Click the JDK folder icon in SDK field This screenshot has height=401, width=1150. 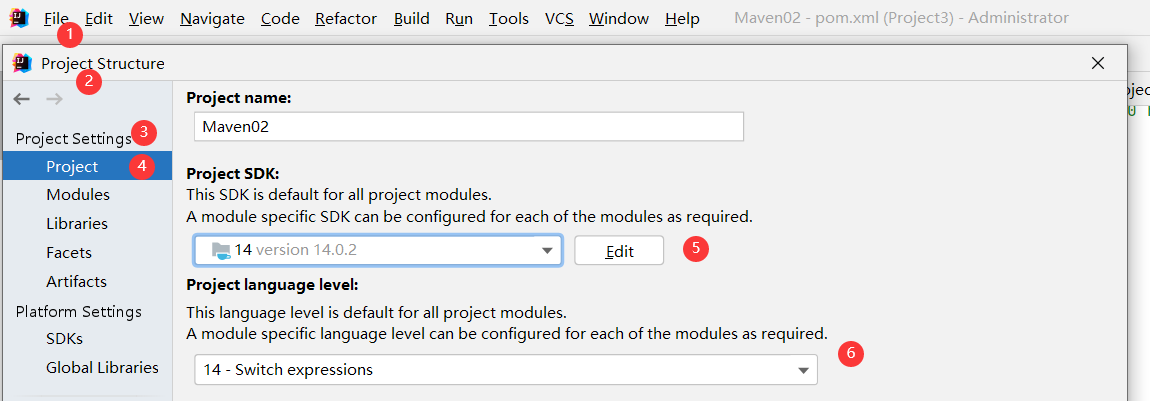(221, 250)
